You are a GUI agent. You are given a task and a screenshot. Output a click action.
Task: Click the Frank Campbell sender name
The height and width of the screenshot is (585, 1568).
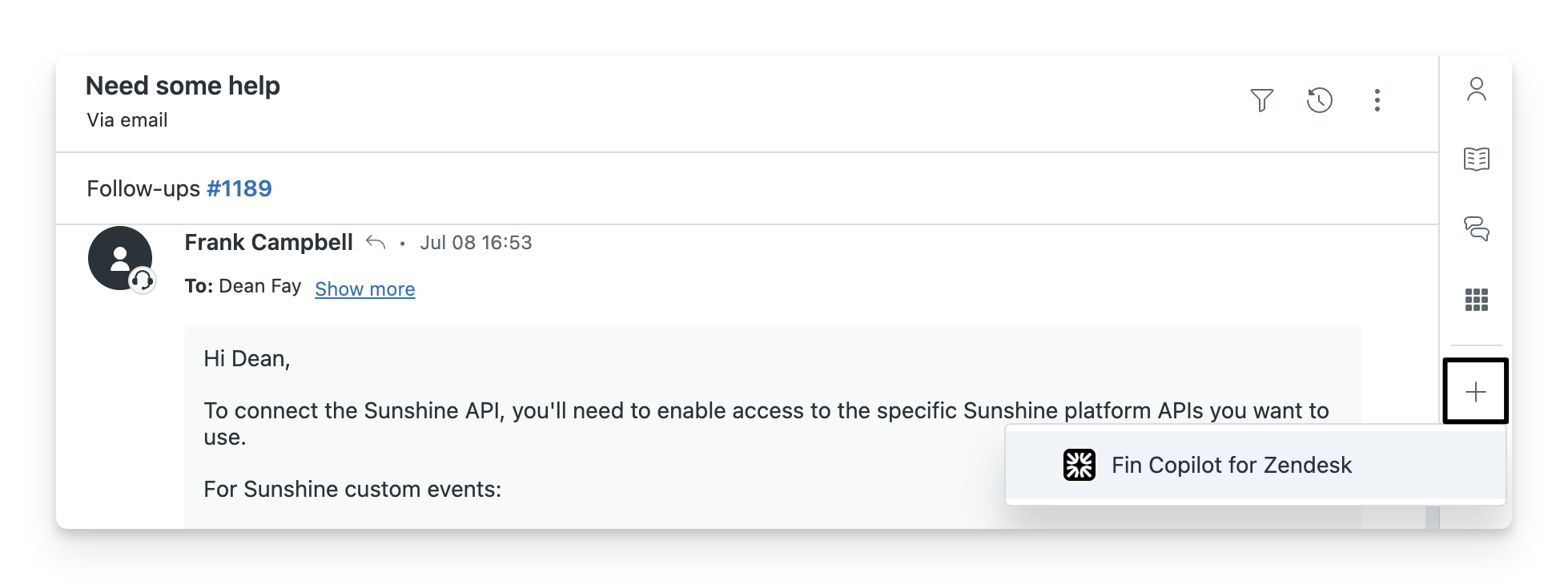point(268,243)
